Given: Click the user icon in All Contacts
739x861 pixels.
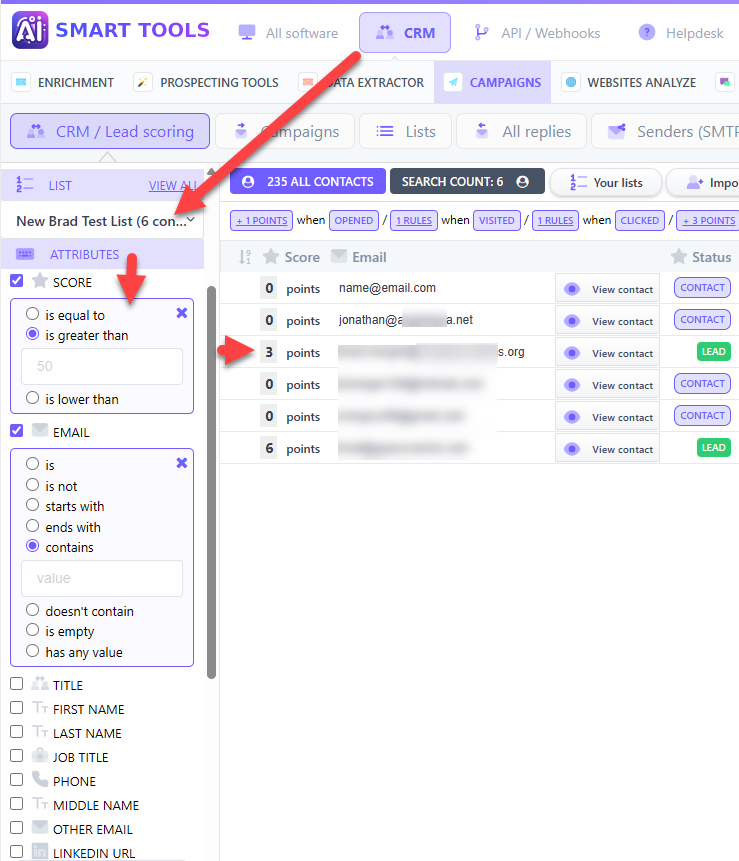Looking at the screenshot, I should point(248,182).
